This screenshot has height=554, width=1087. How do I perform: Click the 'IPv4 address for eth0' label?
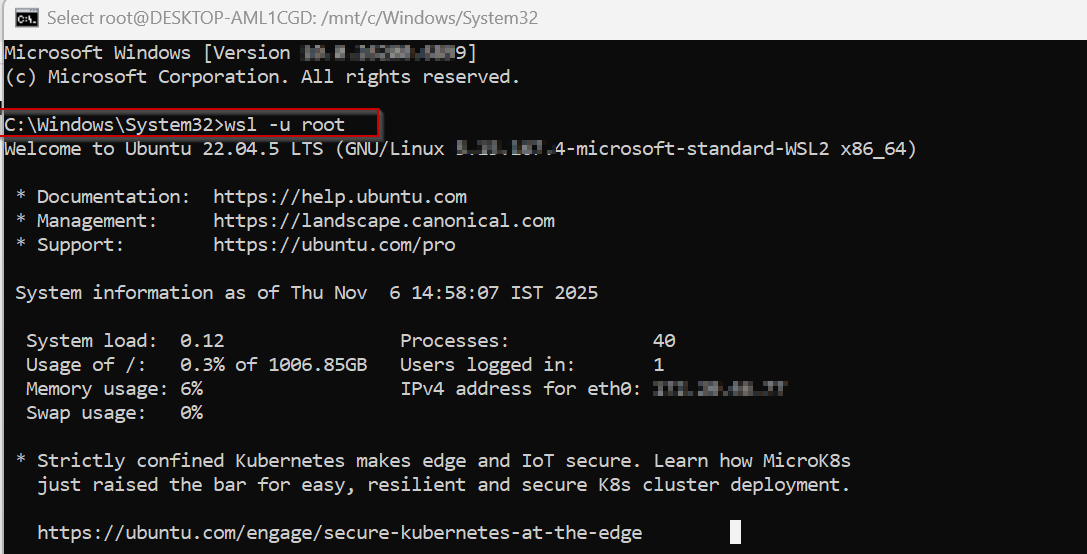[520, 389]
